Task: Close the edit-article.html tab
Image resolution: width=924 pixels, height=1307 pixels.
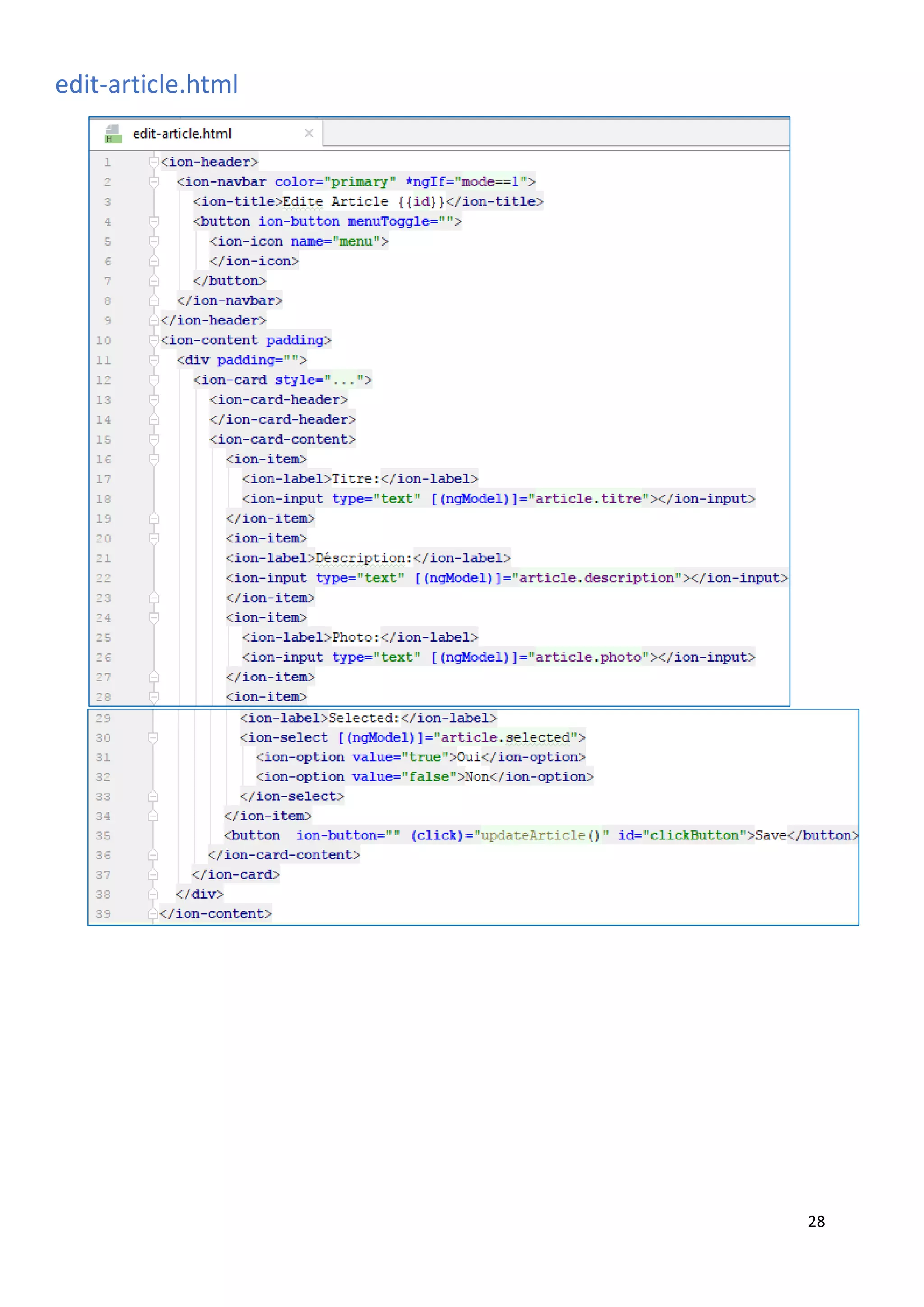Action: tap(309, 133)
